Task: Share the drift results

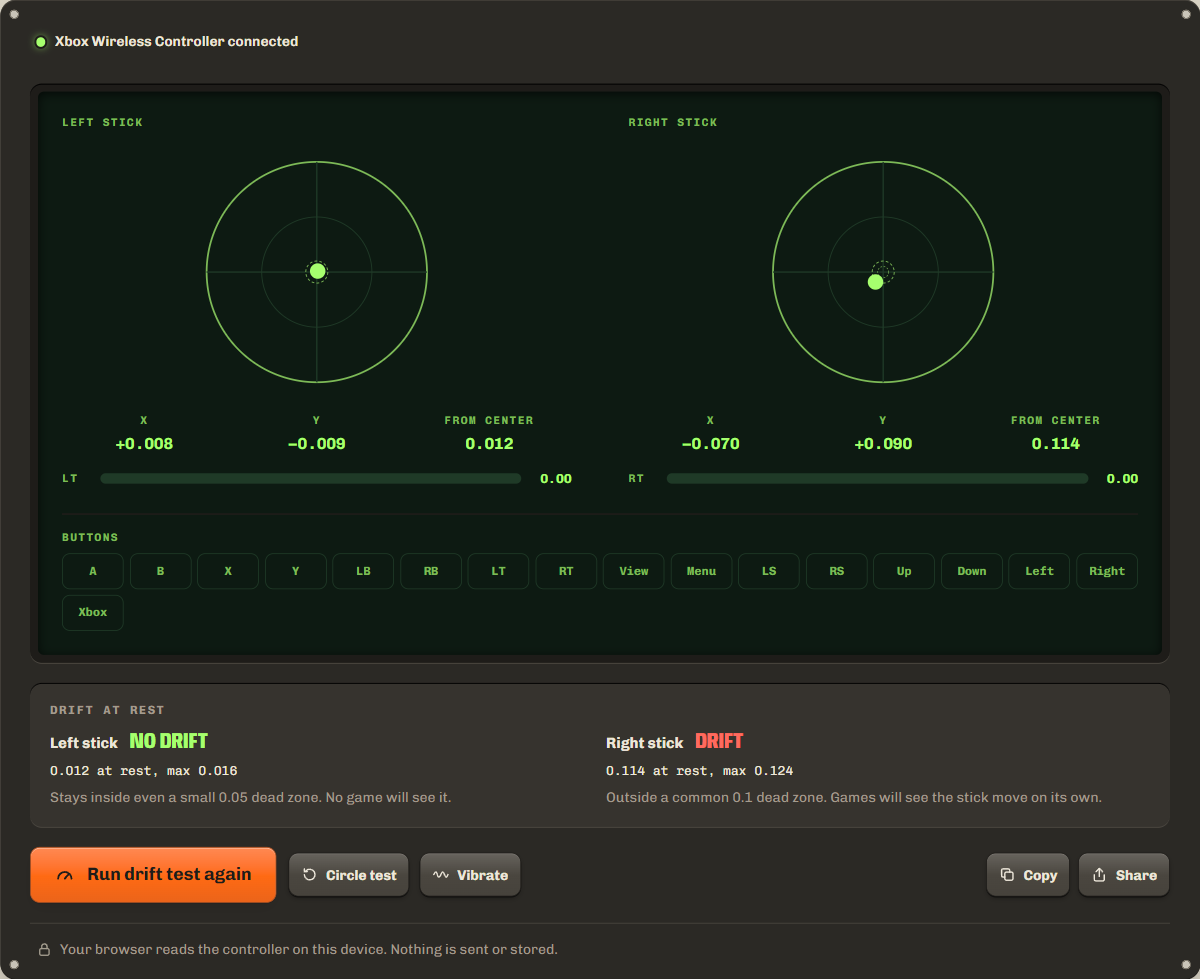Action: click(x=1124, y=875)
